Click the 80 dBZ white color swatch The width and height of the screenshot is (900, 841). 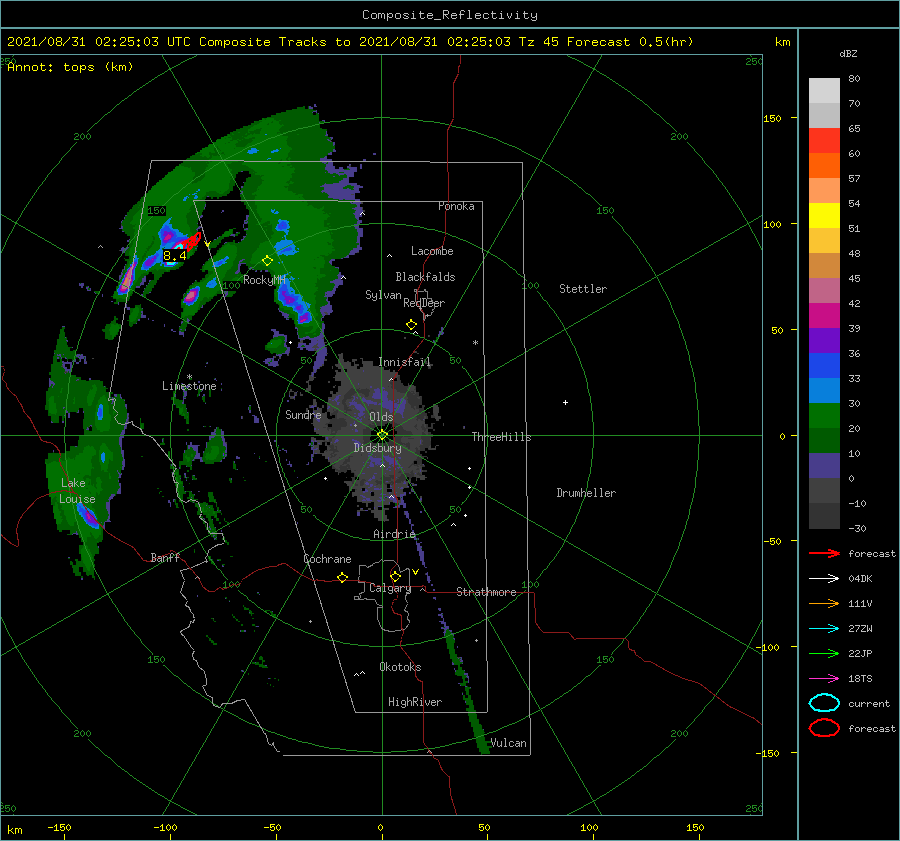pos(824,90)
